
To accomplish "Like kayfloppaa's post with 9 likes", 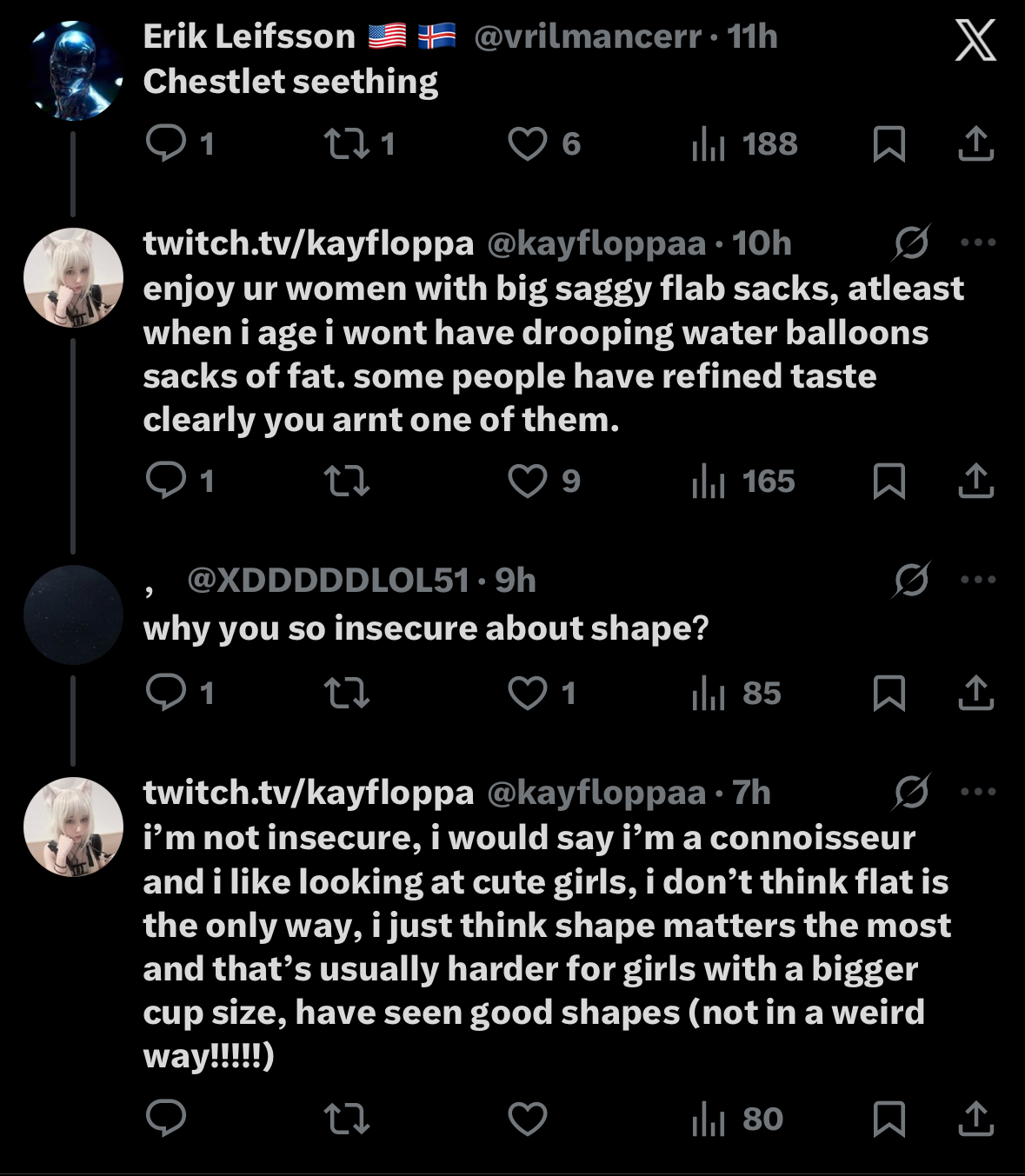I will point(528,481).
